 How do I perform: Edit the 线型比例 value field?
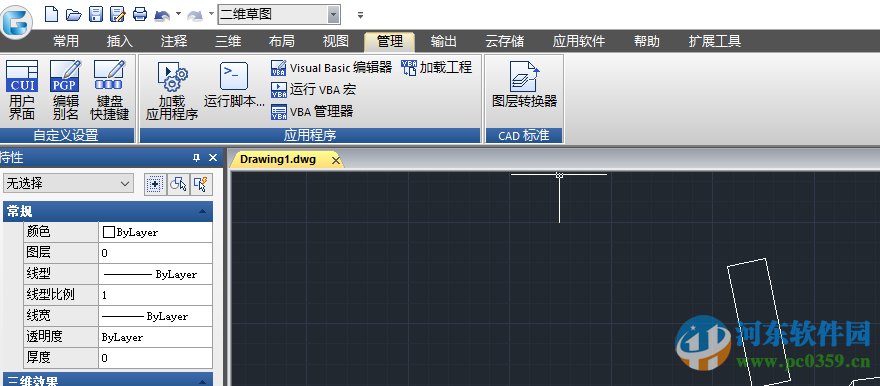[x=155, y=295]
